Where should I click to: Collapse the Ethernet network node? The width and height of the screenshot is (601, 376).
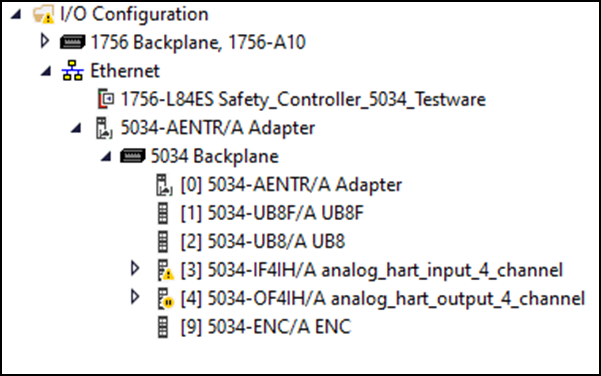click(x=46, y=71)
